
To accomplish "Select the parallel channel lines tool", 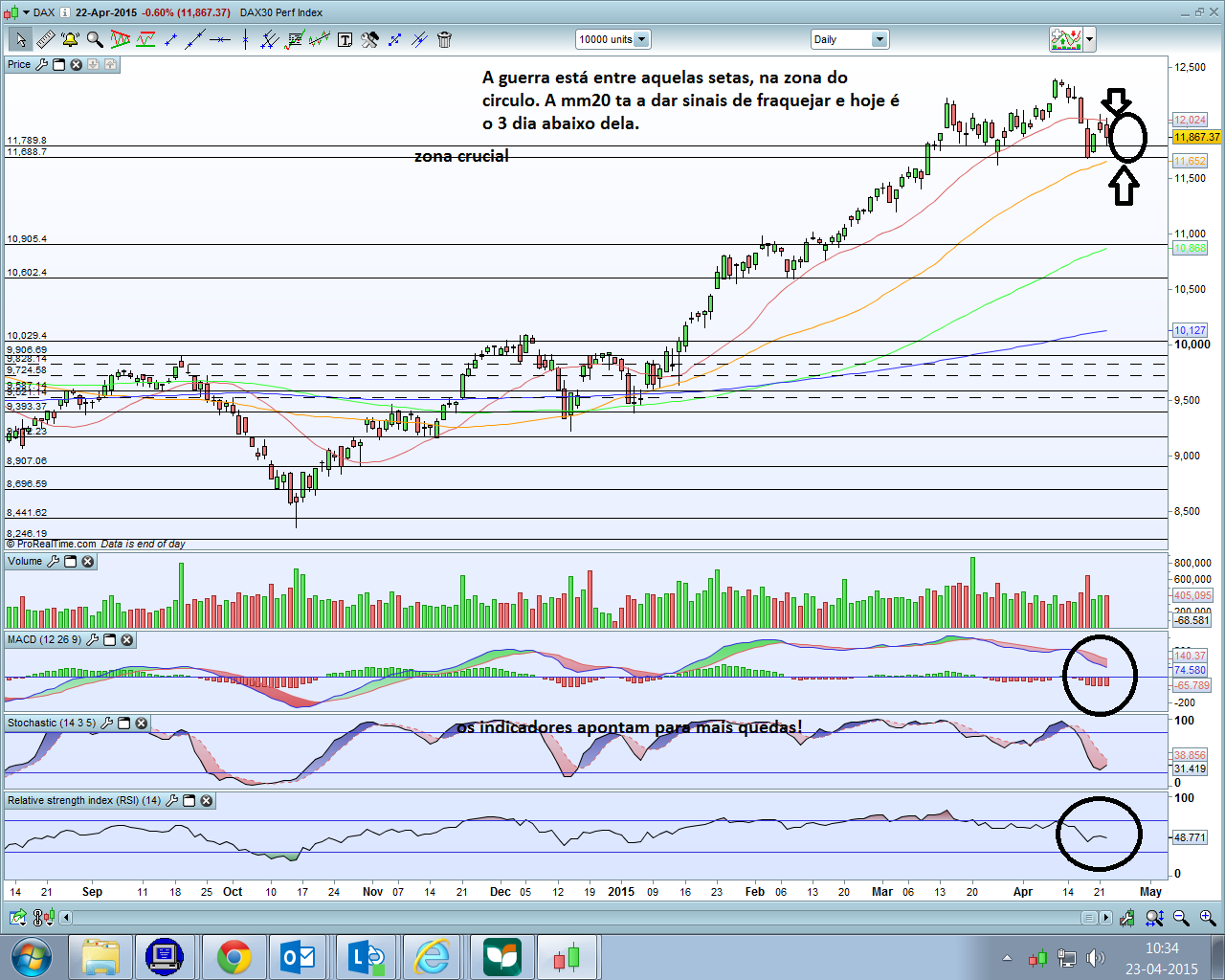I will pyautogui.click(x=270, y=39).
